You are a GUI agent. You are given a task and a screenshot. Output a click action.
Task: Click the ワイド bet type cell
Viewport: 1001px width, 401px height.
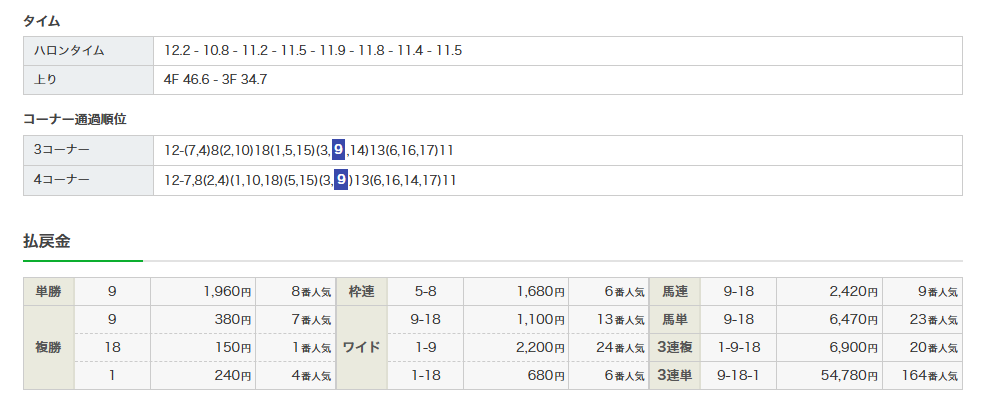[x=361, y=348]
